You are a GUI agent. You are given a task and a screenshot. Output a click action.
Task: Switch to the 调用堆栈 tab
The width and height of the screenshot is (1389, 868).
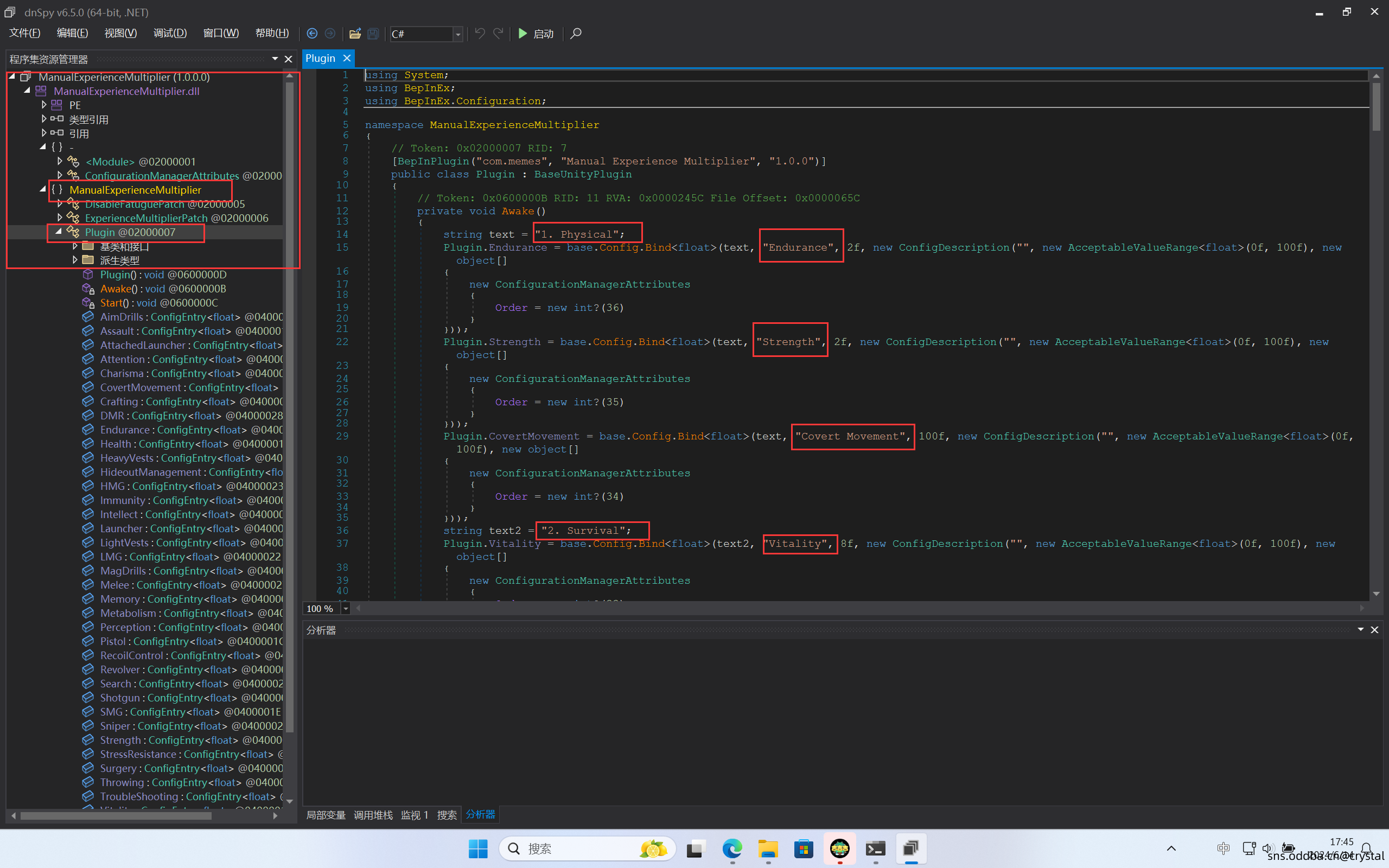tap(373, 815)
